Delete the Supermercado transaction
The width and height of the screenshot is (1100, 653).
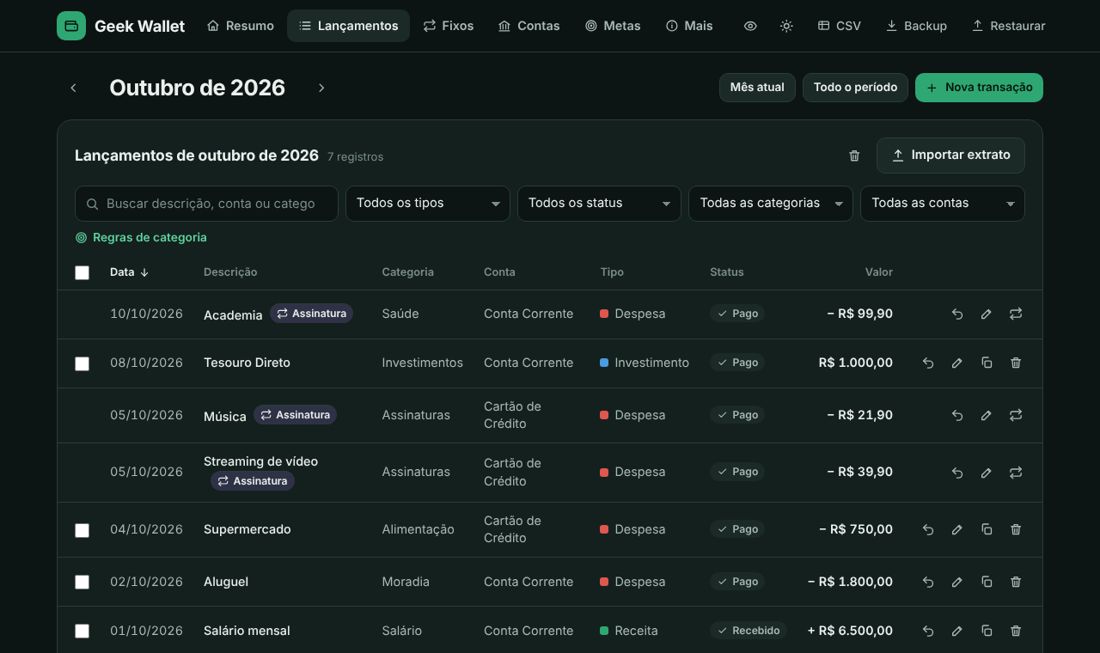pyautogui.click(x=1015, y=530)
